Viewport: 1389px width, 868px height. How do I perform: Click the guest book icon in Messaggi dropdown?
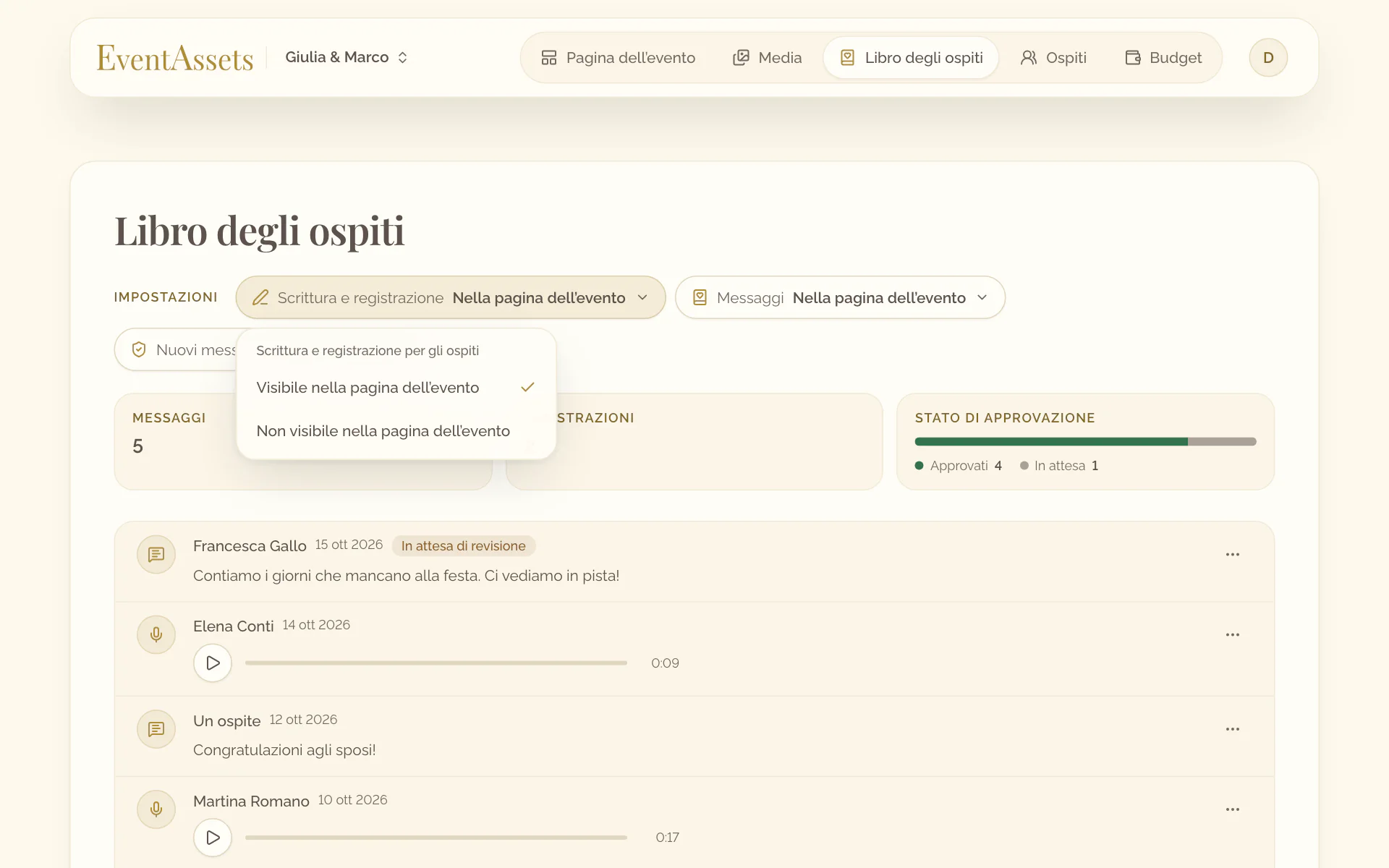(700, 298)
